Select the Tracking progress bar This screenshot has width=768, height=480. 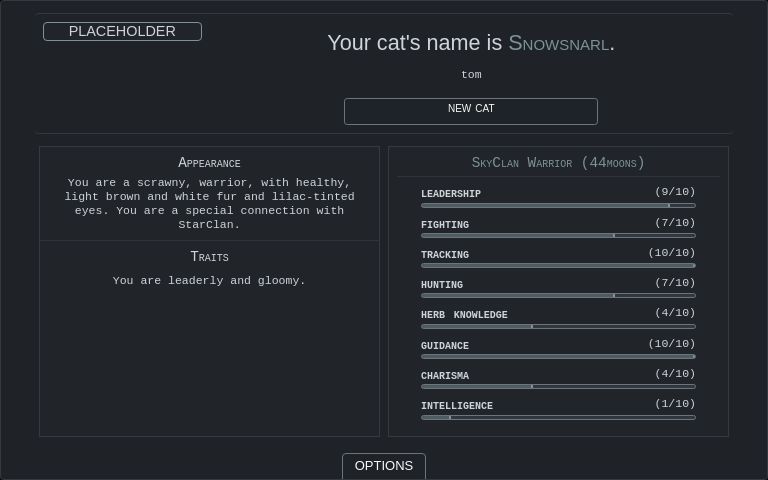click(x=558, y=266)
